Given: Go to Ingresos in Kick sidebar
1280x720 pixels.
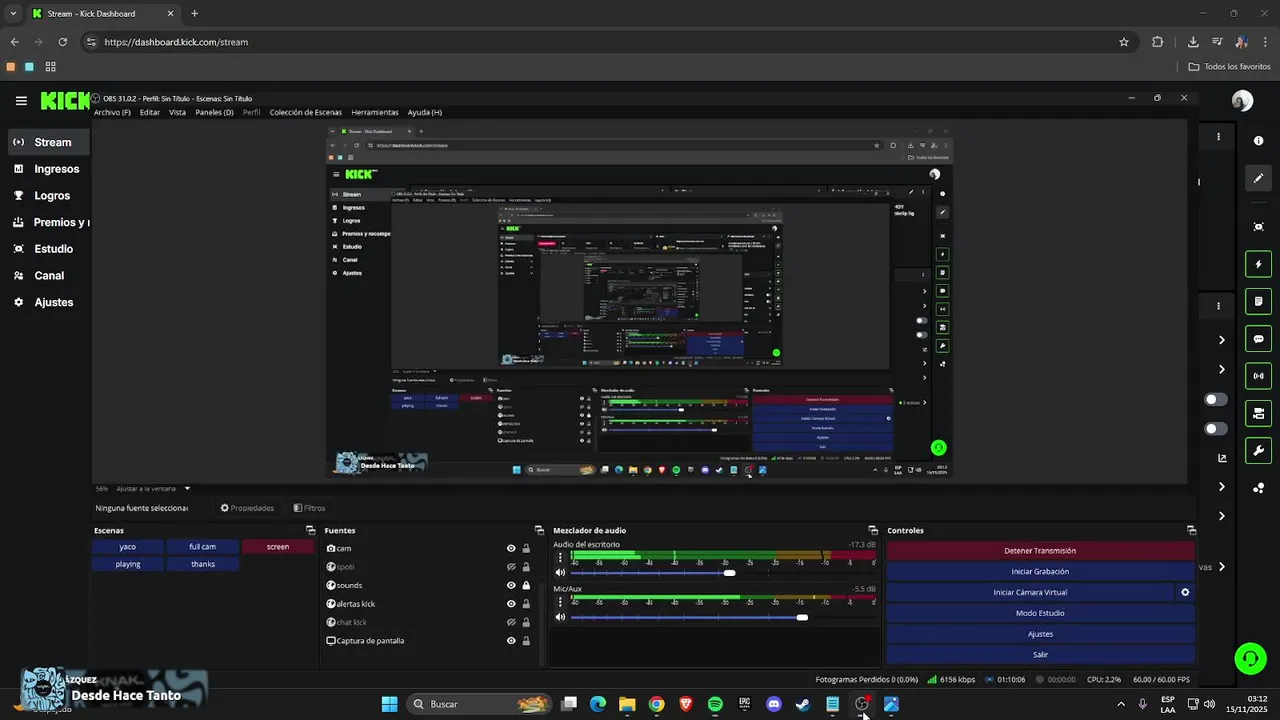Looking at the screenshot, I should pyautogui.click(x=57, y=169).
